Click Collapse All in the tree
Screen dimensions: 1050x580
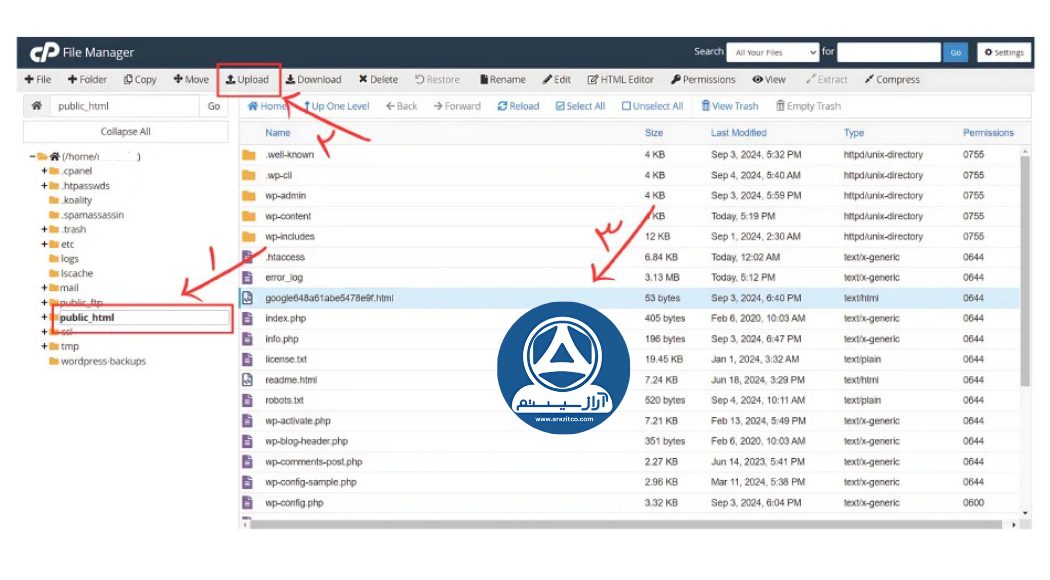pyautogui.click(x=125, y=132)
